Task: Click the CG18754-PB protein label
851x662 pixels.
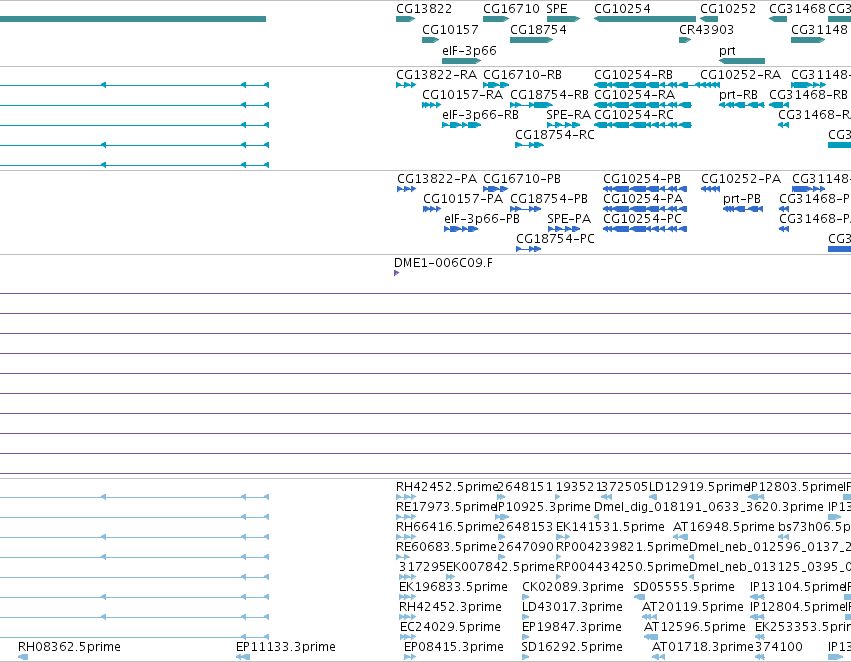Action: [549, 199]
